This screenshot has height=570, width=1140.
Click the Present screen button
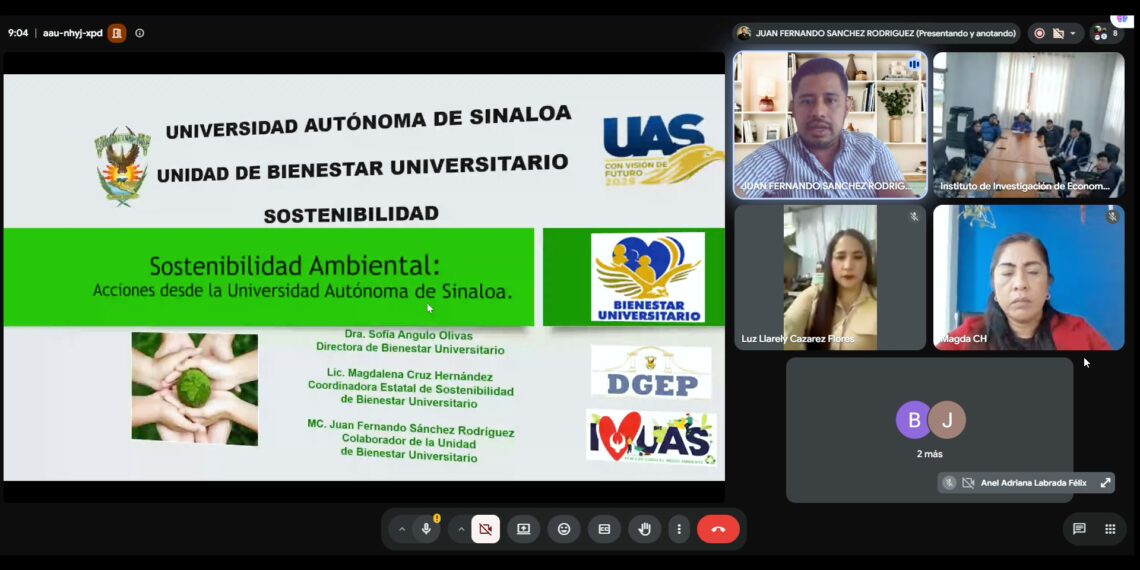pos(523,529)
